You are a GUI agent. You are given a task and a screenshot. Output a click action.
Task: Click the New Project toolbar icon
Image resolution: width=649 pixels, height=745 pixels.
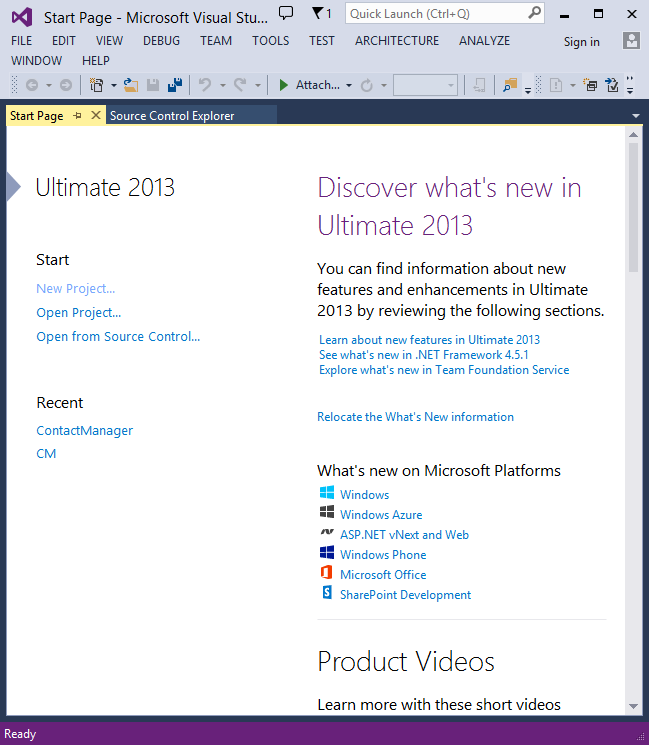pos(96,85)
